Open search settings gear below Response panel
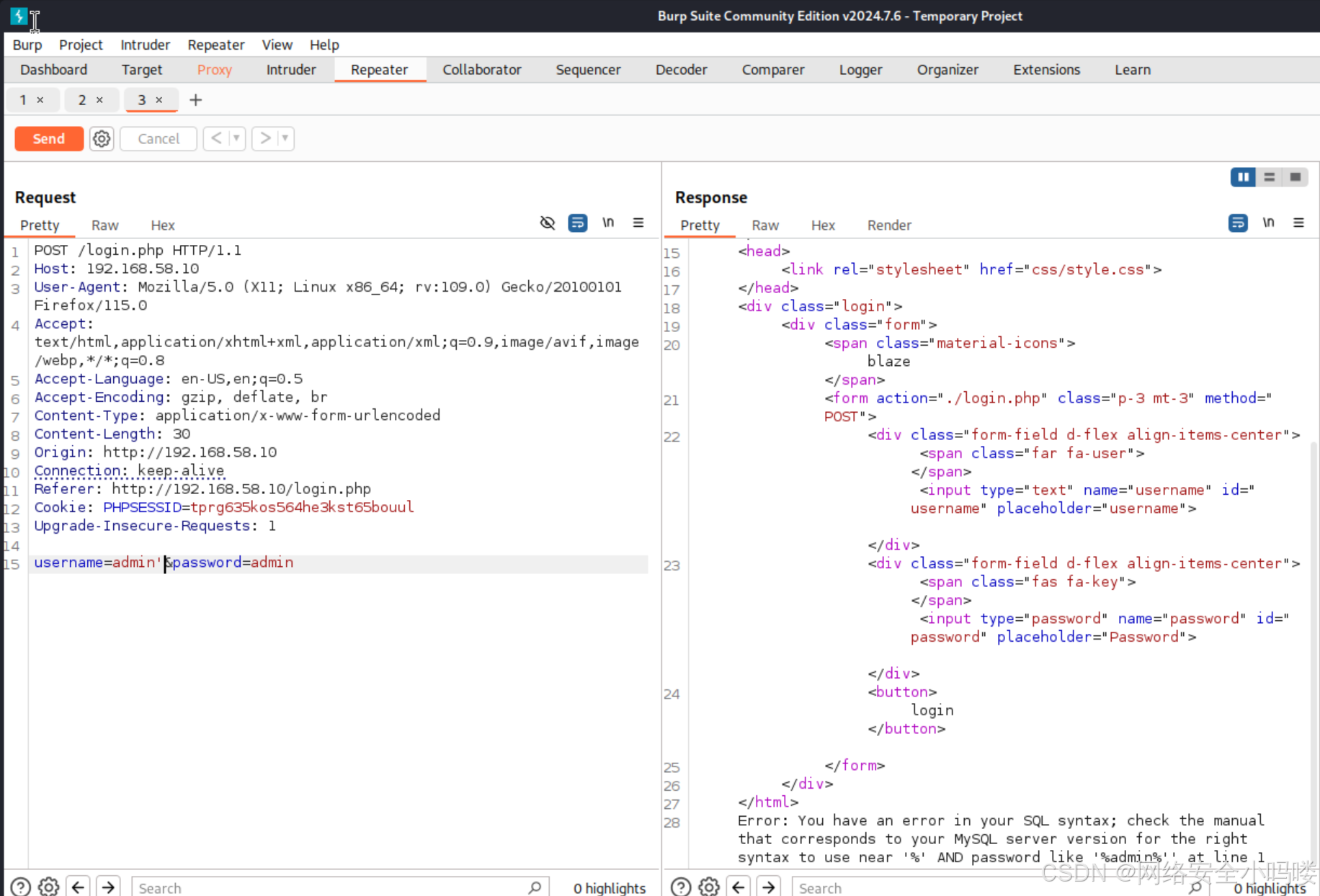Screen dimensions: 1320x896 (x=709, y=887)
